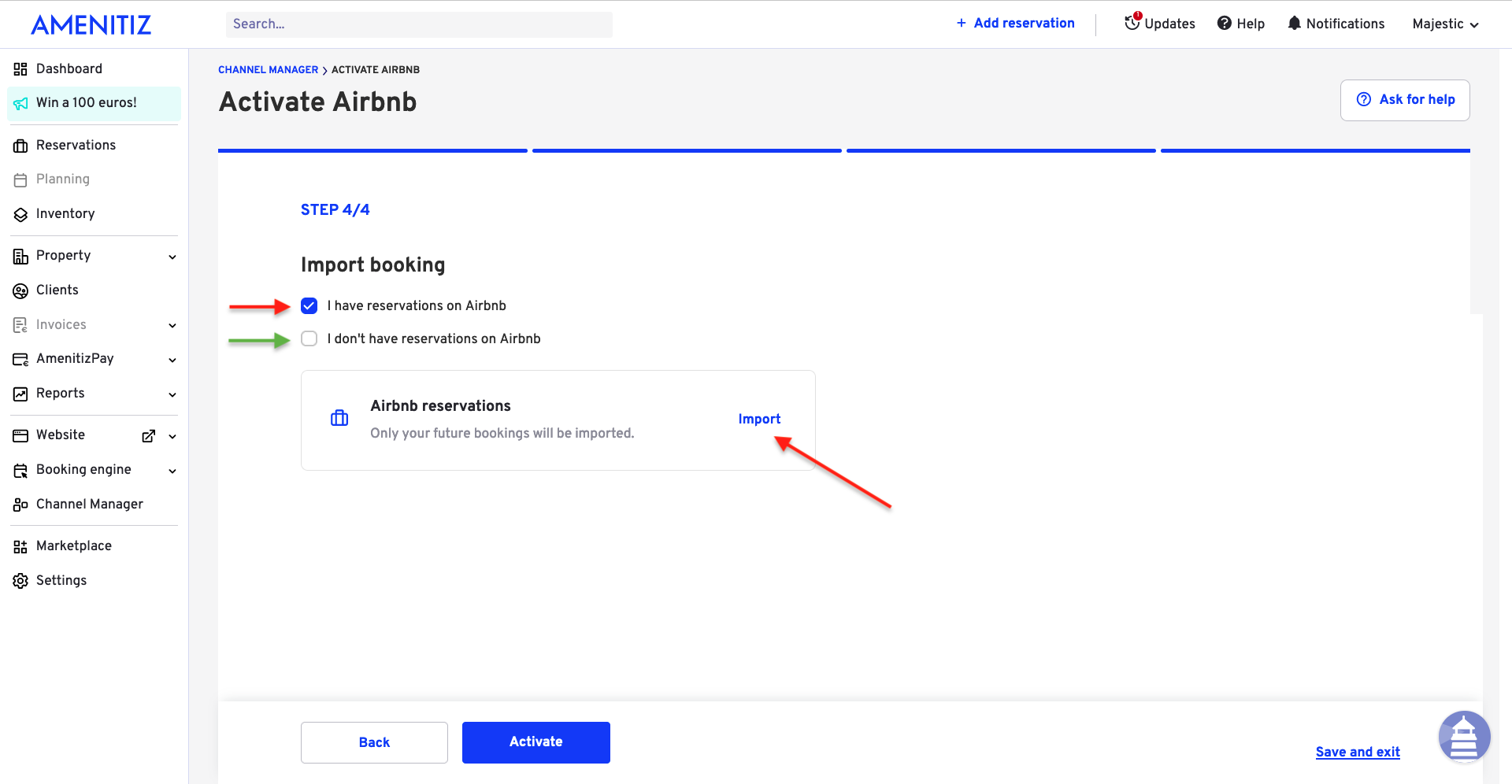
Task: Click Import for Airbnb reservations
Action: coord(759,419)
